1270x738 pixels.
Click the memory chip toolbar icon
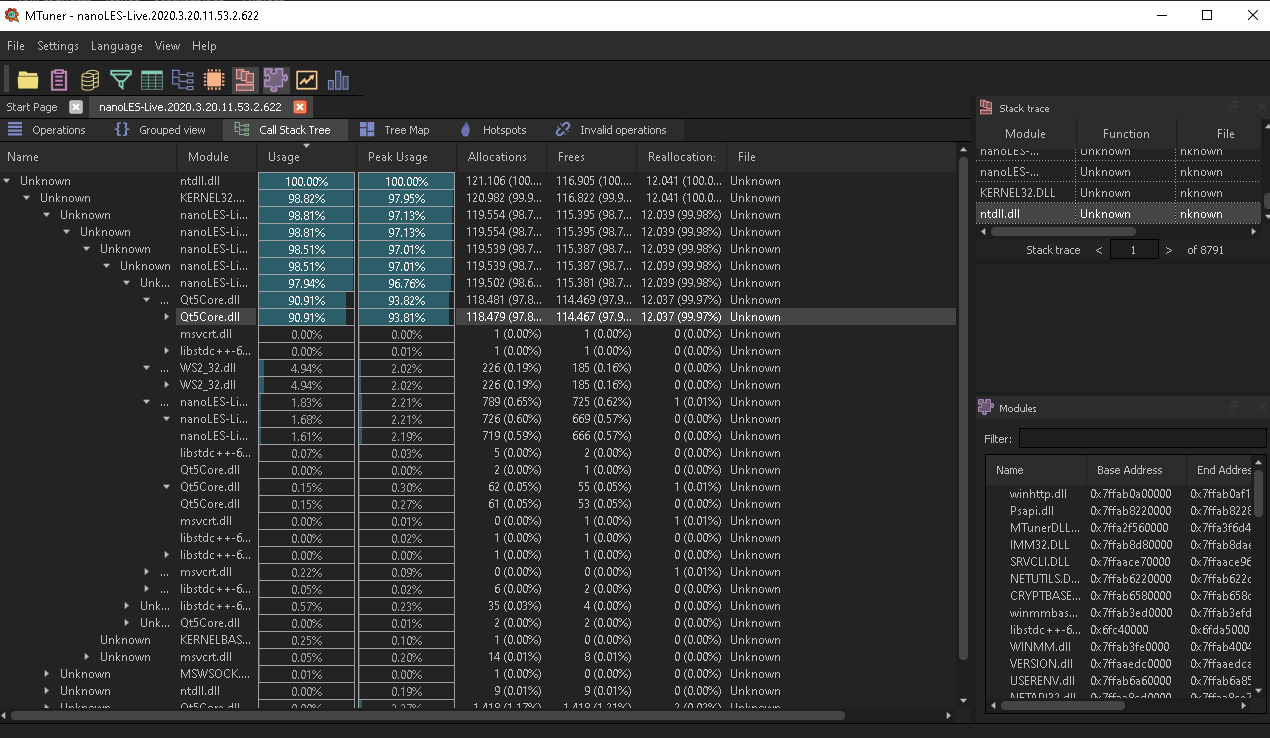pyautogui.click(x=213, y=79)
